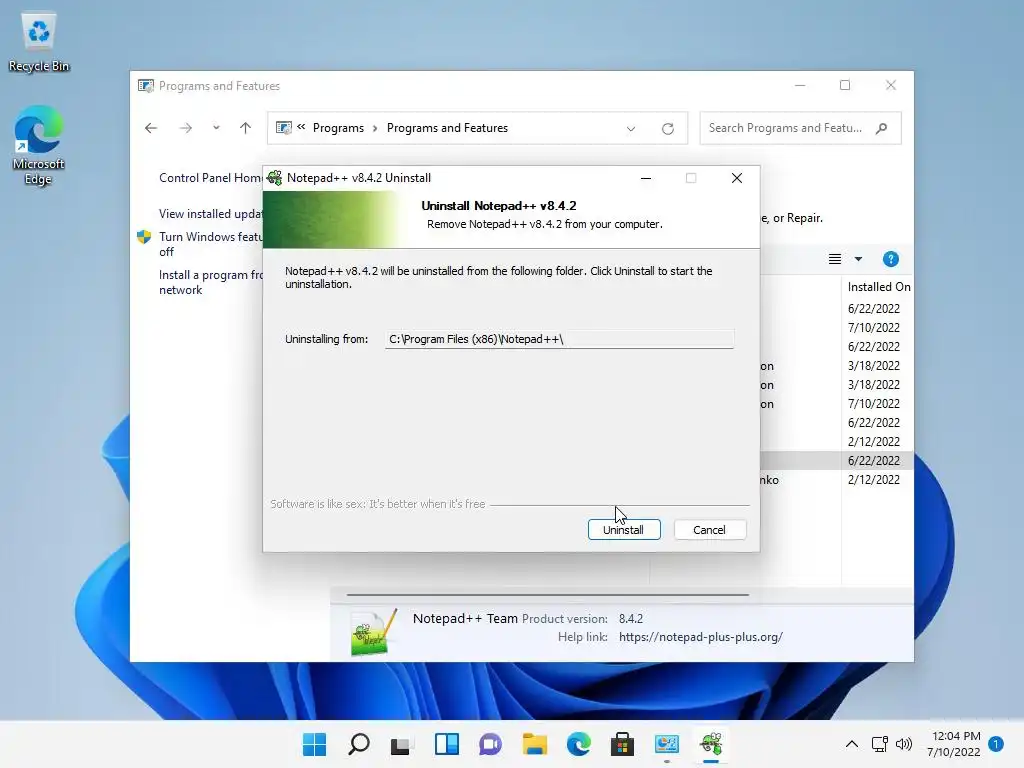Click the uninstall folder path field
Viewport: 1024px width, 768px height.
coord(559,339)
